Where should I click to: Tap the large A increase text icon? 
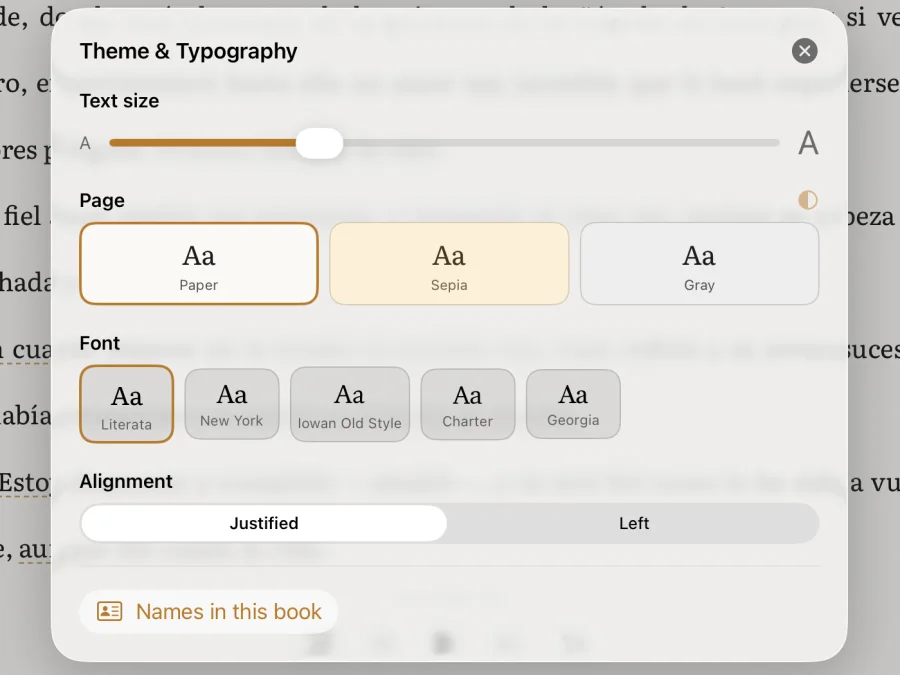(x=808, y=143)
